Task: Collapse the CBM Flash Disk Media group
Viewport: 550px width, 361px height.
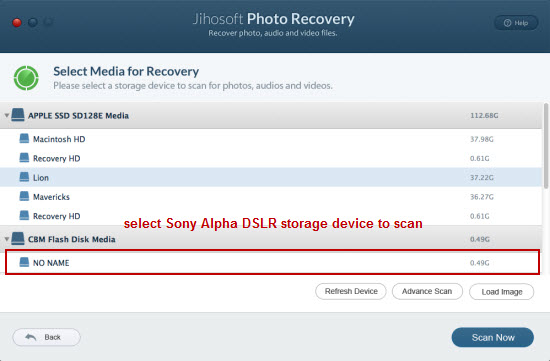Action: point(6,239)
